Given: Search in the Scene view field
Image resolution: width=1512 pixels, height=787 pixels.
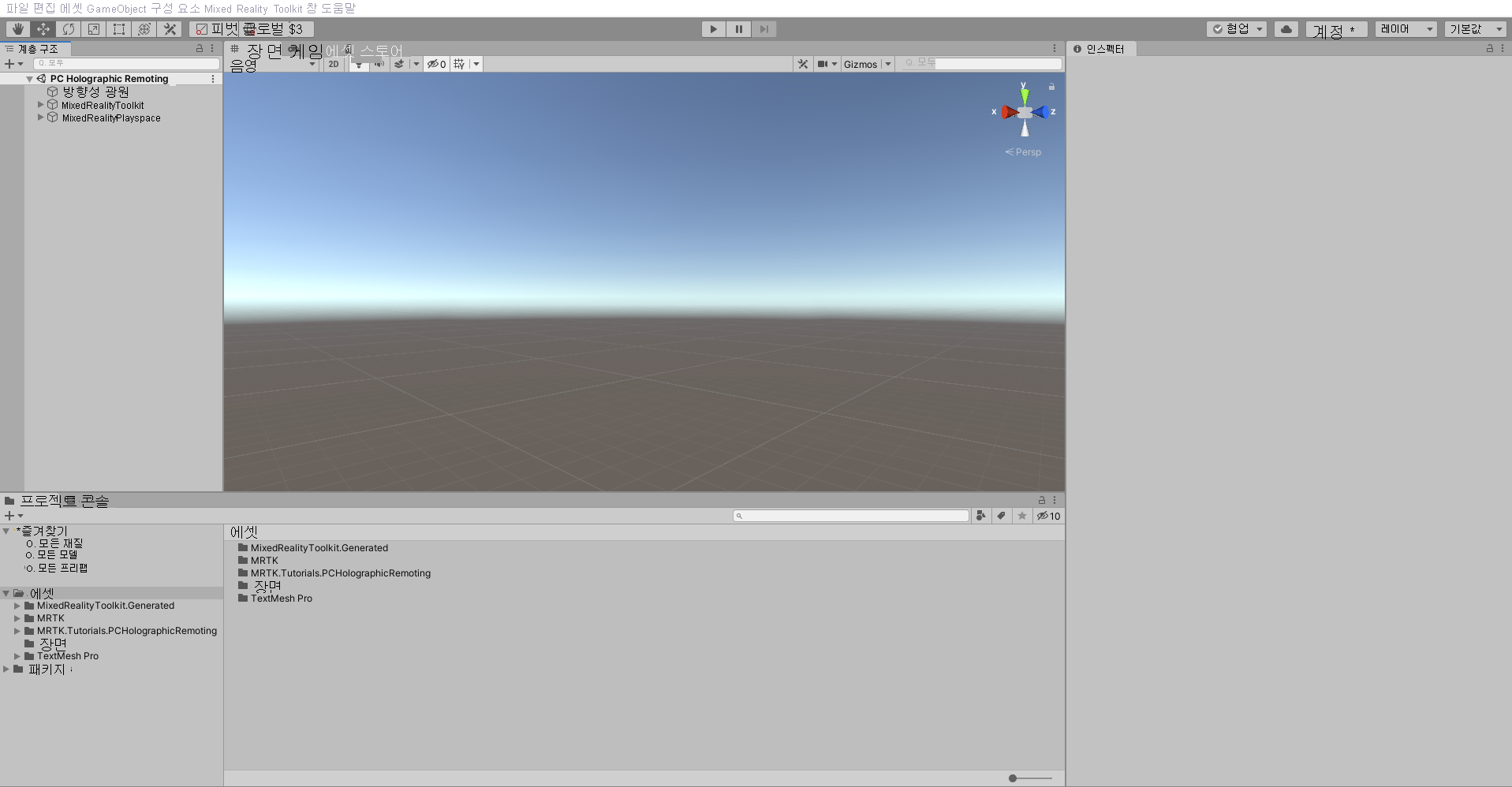Looking at the screenshot, I should coord(982,63).
